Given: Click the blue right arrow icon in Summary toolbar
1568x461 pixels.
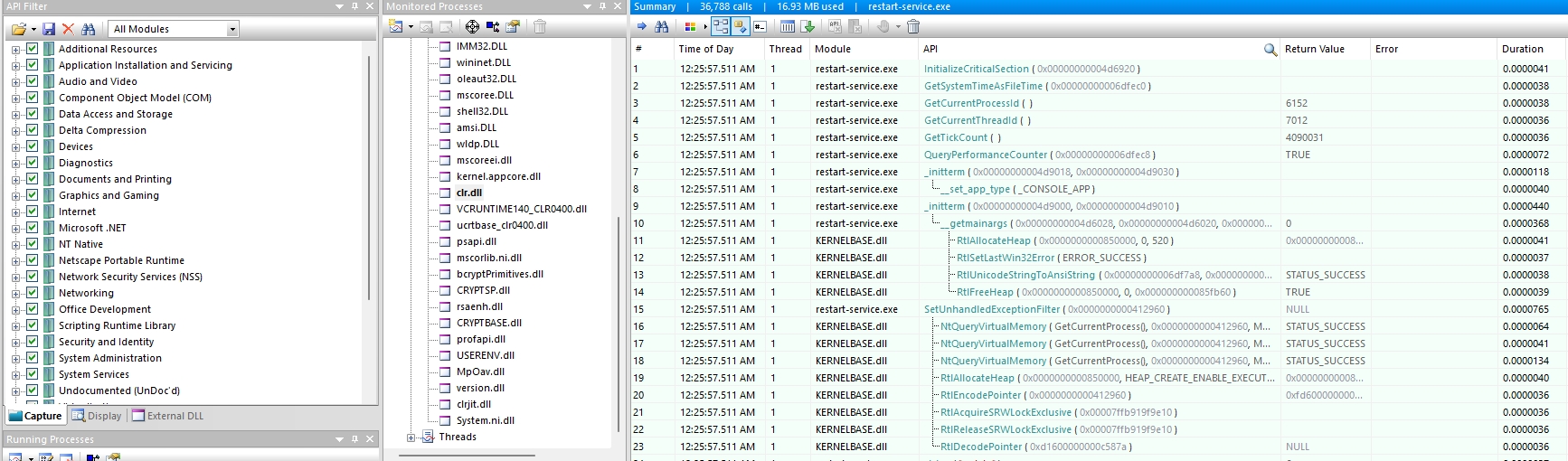Looking at the screenshot, I should coord(642,27).
